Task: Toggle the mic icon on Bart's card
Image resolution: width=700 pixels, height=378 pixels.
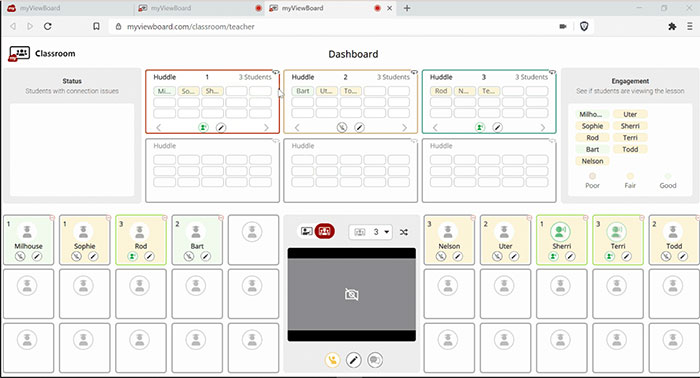Action: coord(189,256)
